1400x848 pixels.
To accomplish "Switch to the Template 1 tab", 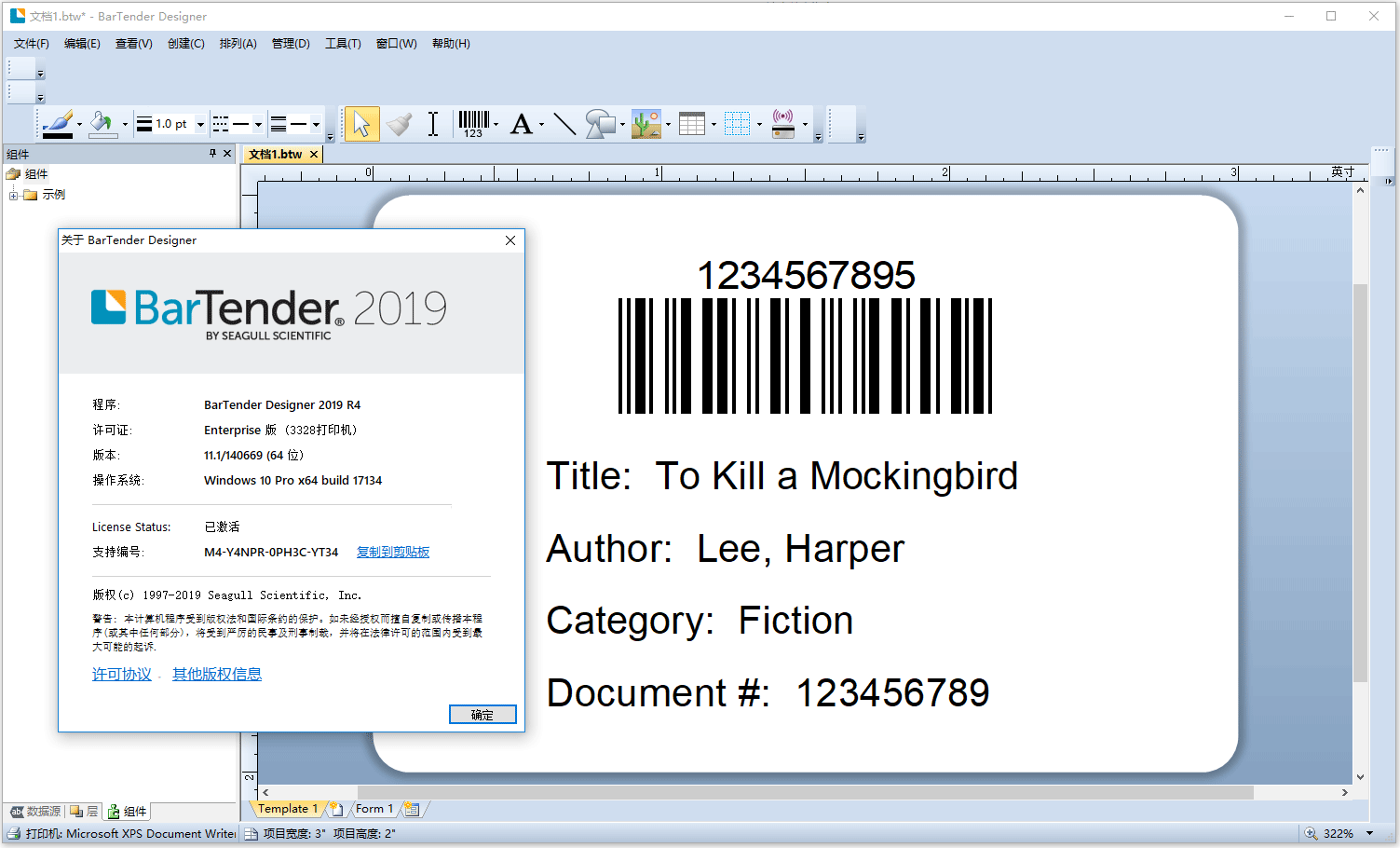I will coord(287,809).
